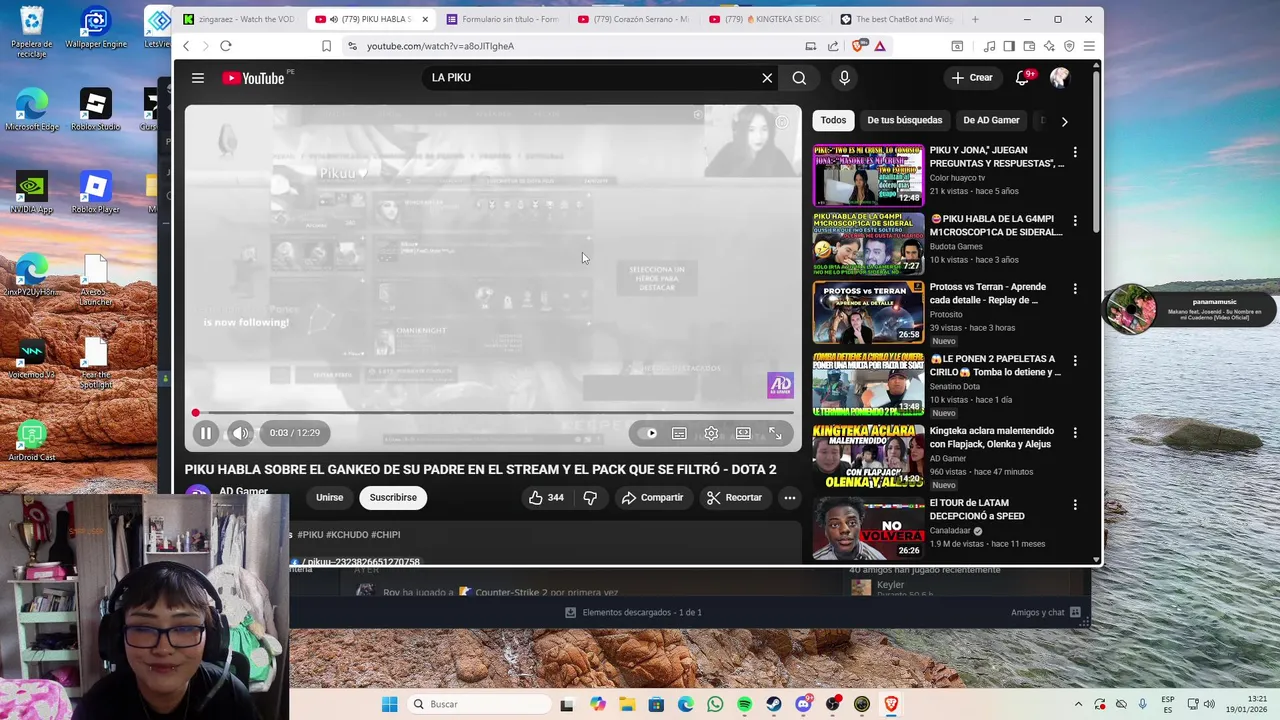Click the Unirse button

point(329,497)
